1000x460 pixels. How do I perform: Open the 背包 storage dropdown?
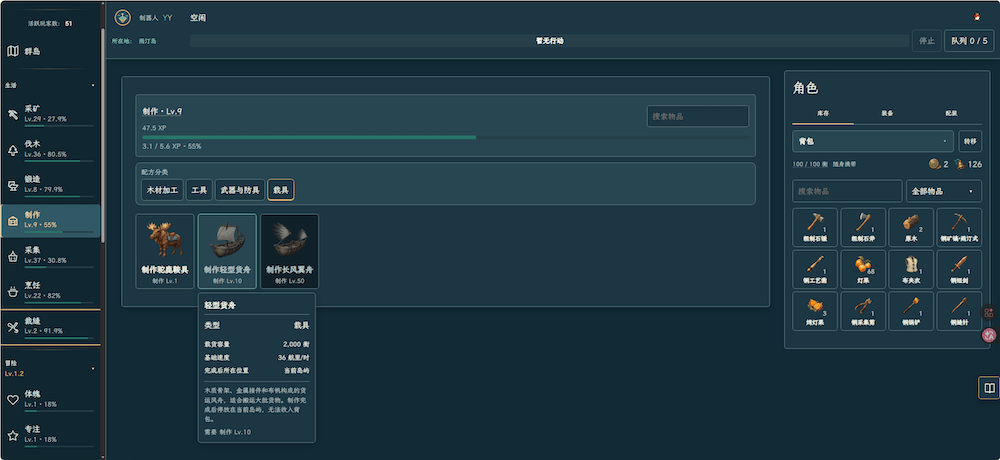(872, 141)
